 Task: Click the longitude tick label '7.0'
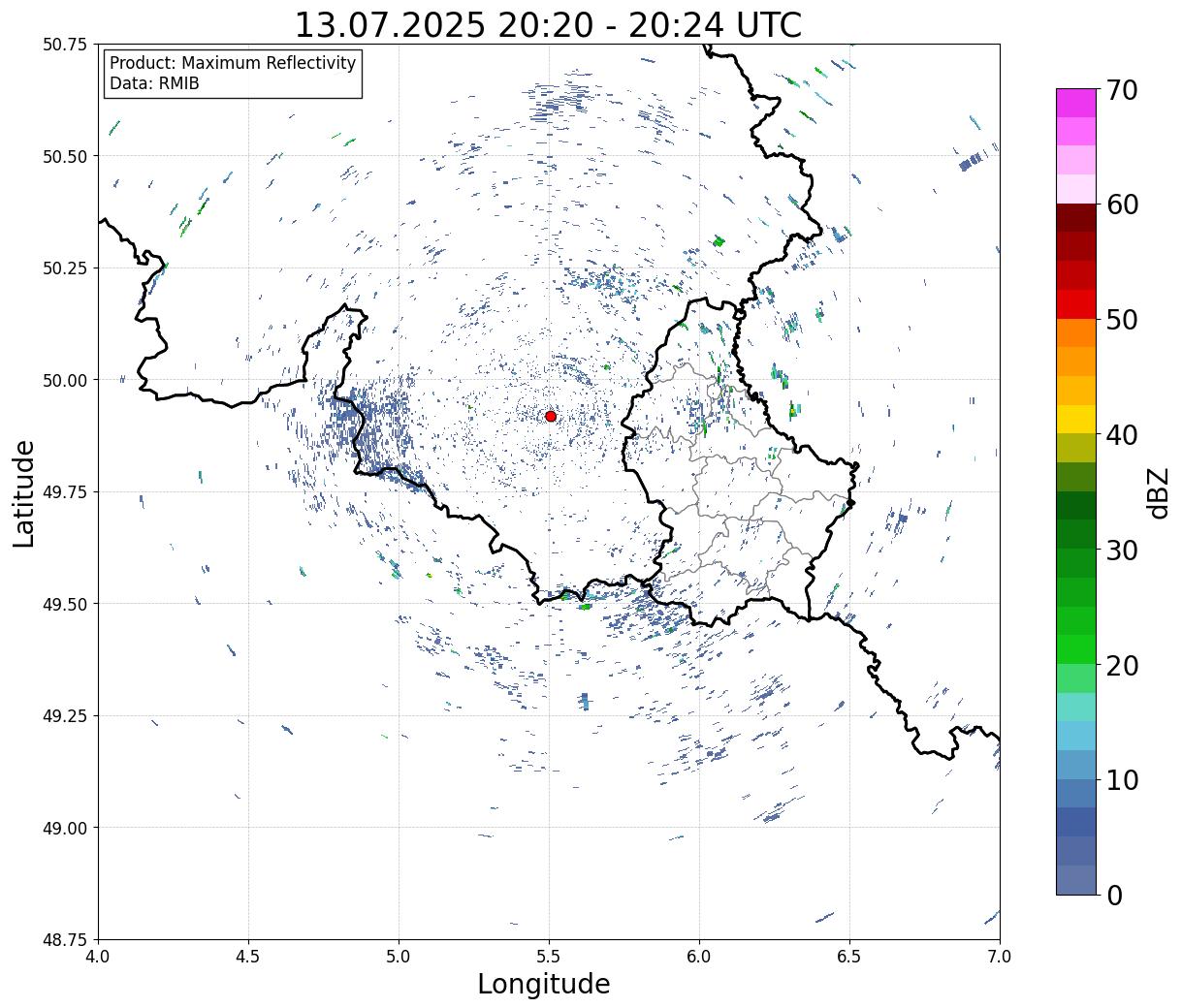(x=1000, y=957)
